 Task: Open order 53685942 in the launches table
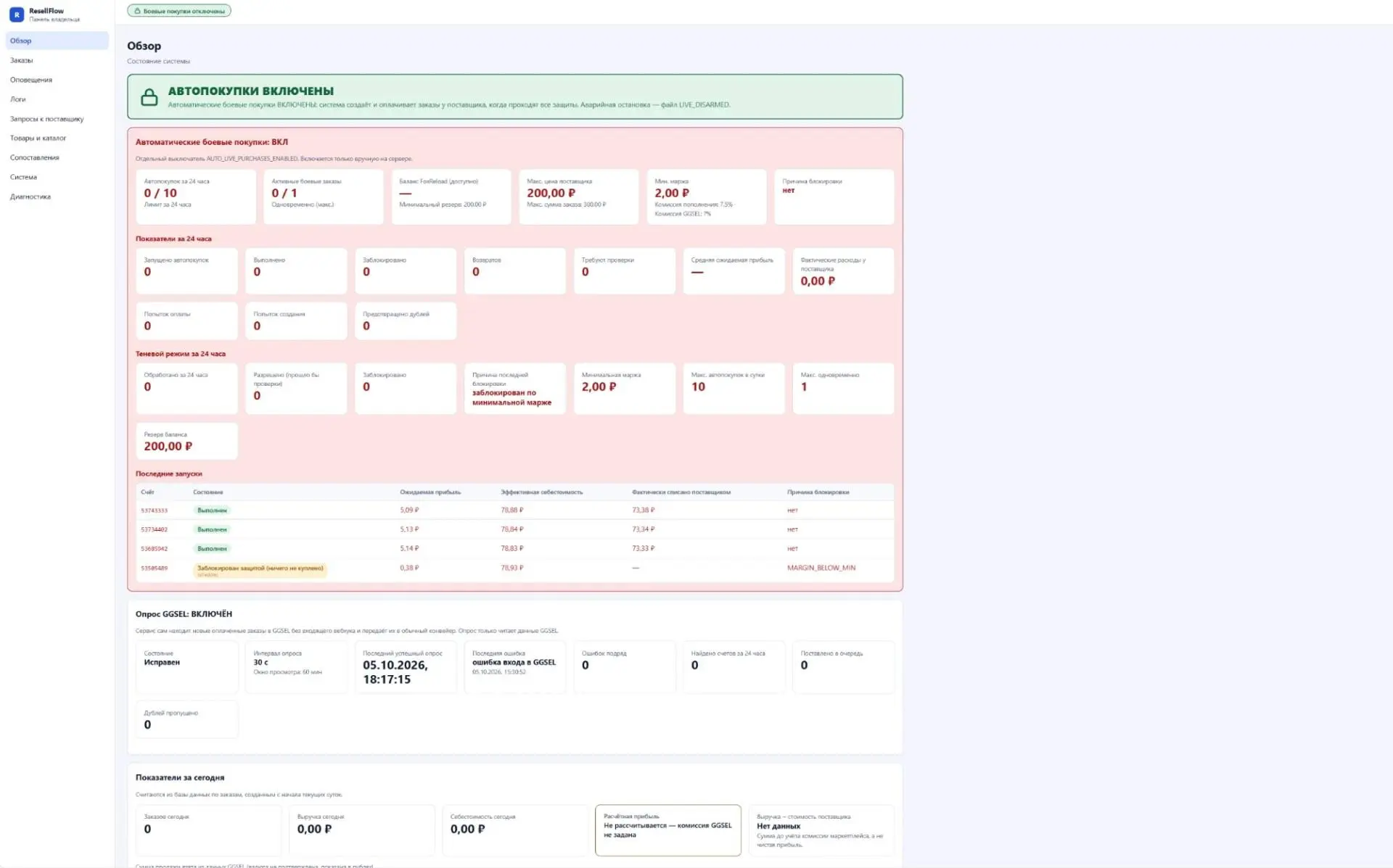coord(154,549)
